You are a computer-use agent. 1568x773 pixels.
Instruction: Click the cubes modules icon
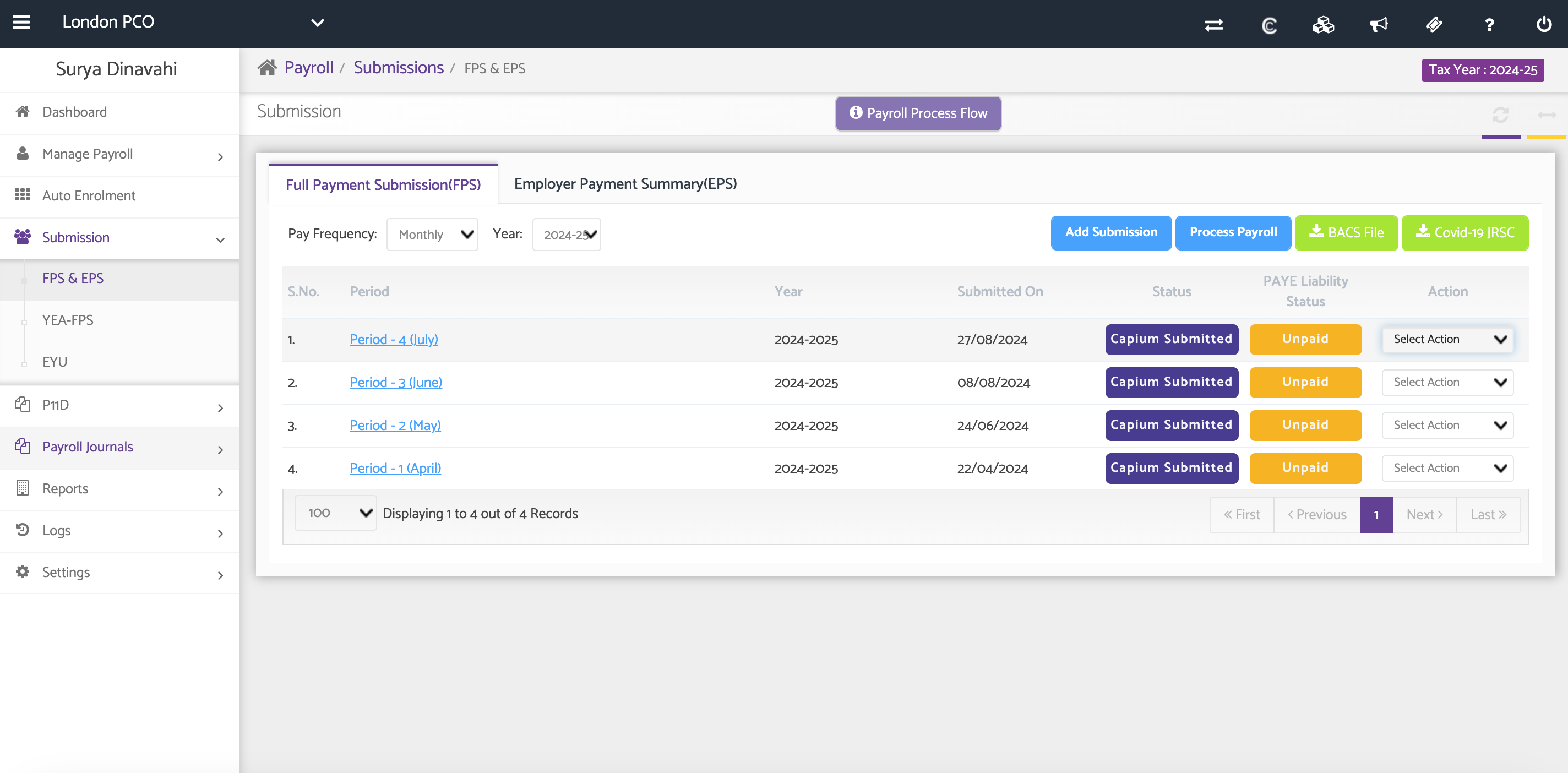point(1324,24)
